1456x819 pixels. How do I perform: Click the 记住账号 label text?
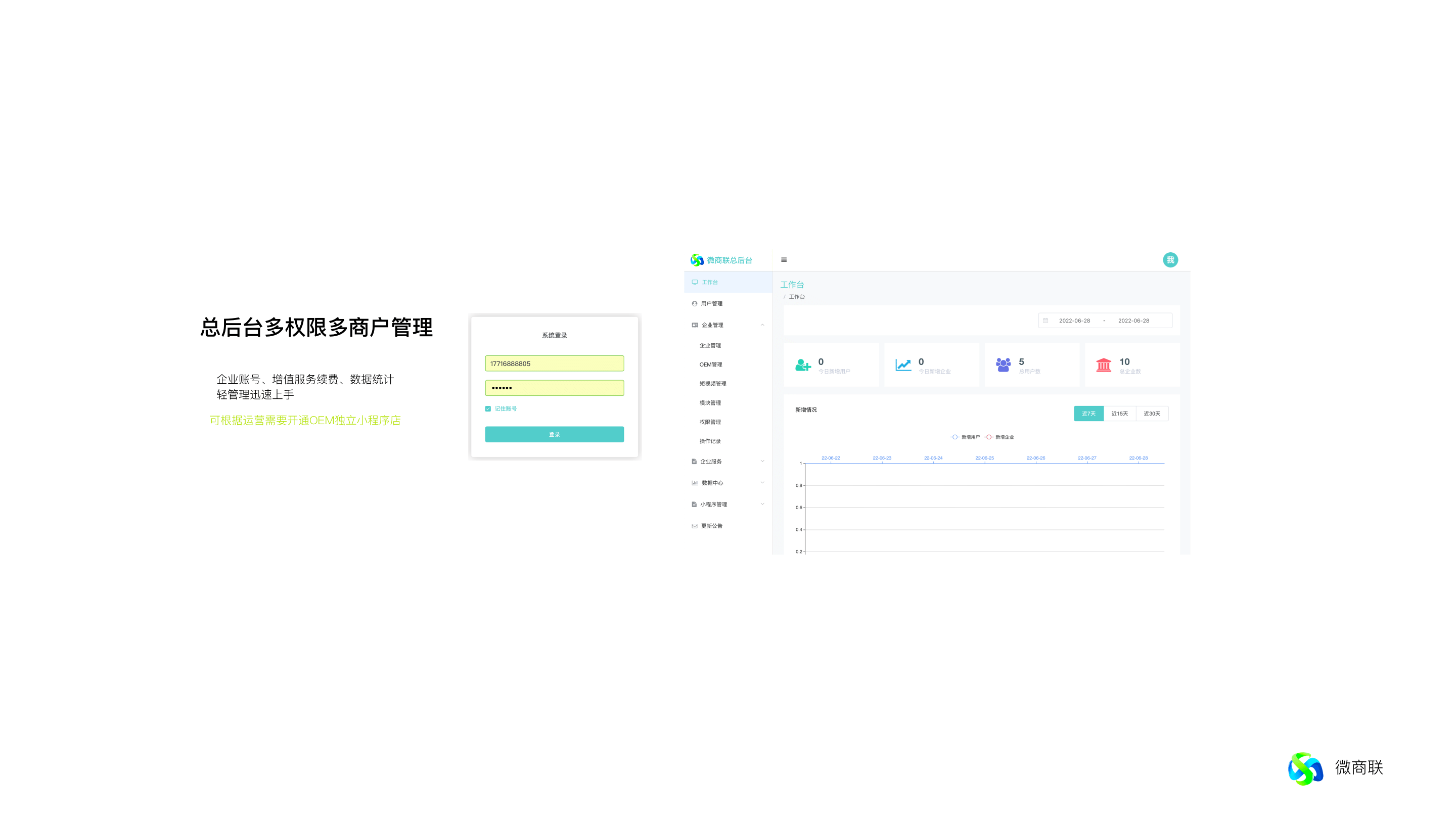pos(506,408)
